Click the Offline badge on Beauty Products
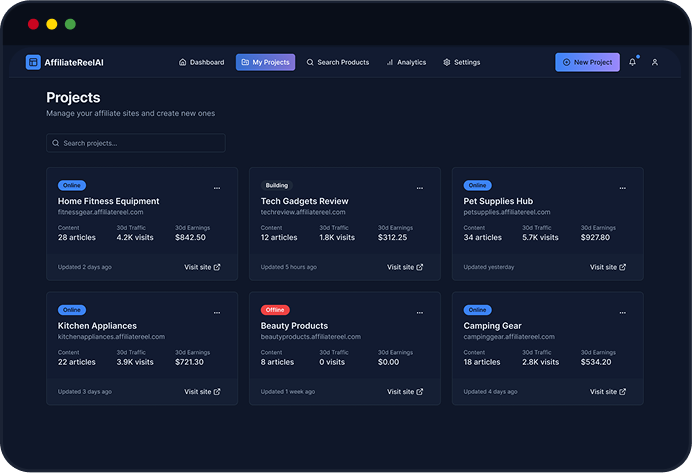Viewport: 692px width, 473px height. point(275,310)
